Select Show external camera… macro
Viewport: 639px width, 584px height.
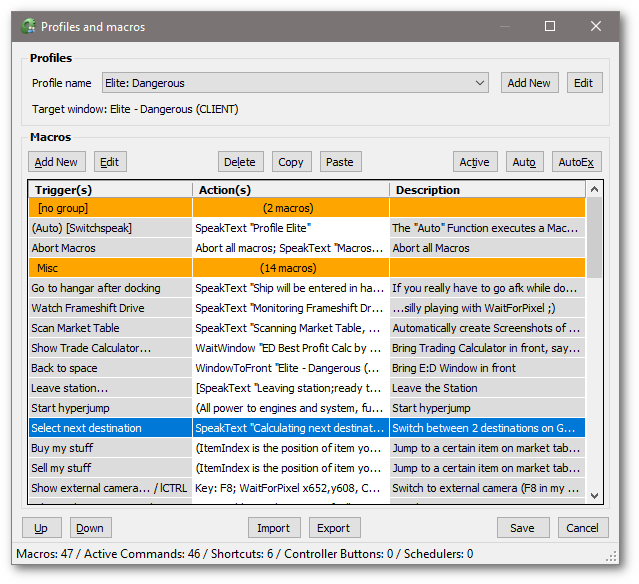coord(110,488)
